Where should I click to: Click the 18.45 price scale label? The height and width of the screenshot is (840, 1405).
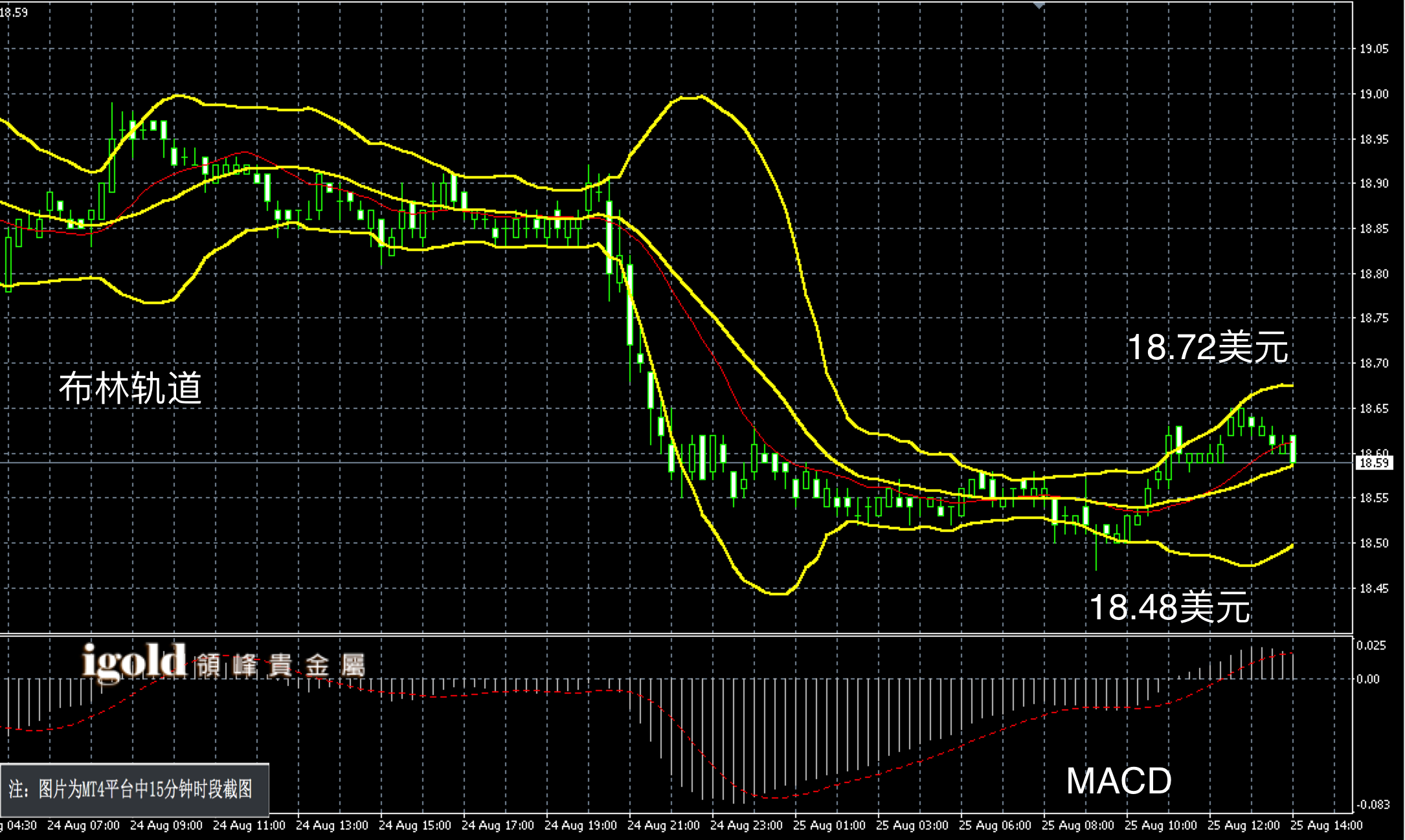pyautogui.click(x=1373, y=588)
